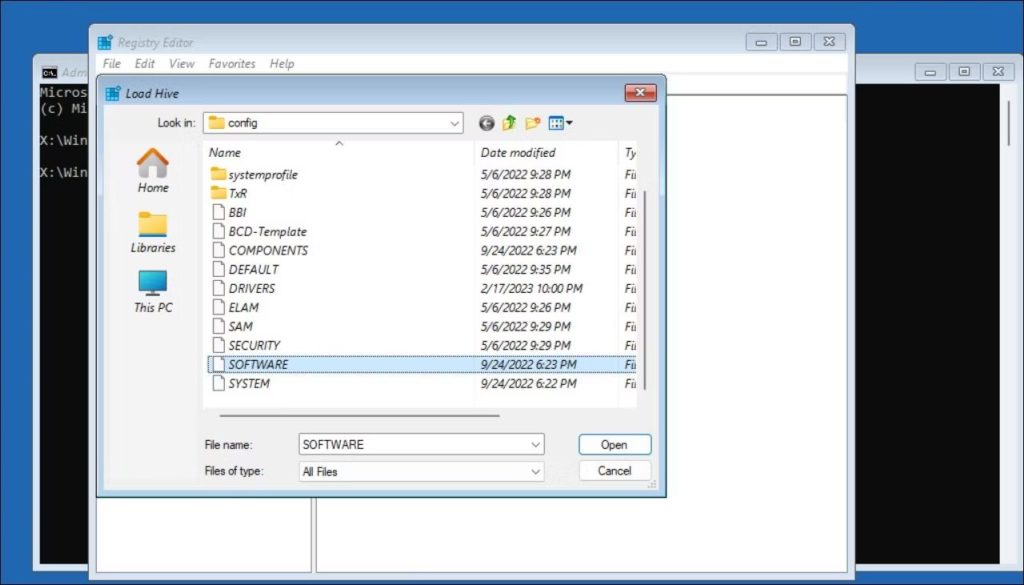Open the File menu in Registry Editor
1024x585 pixels.
pyautogui.click(x=113, y=63)
